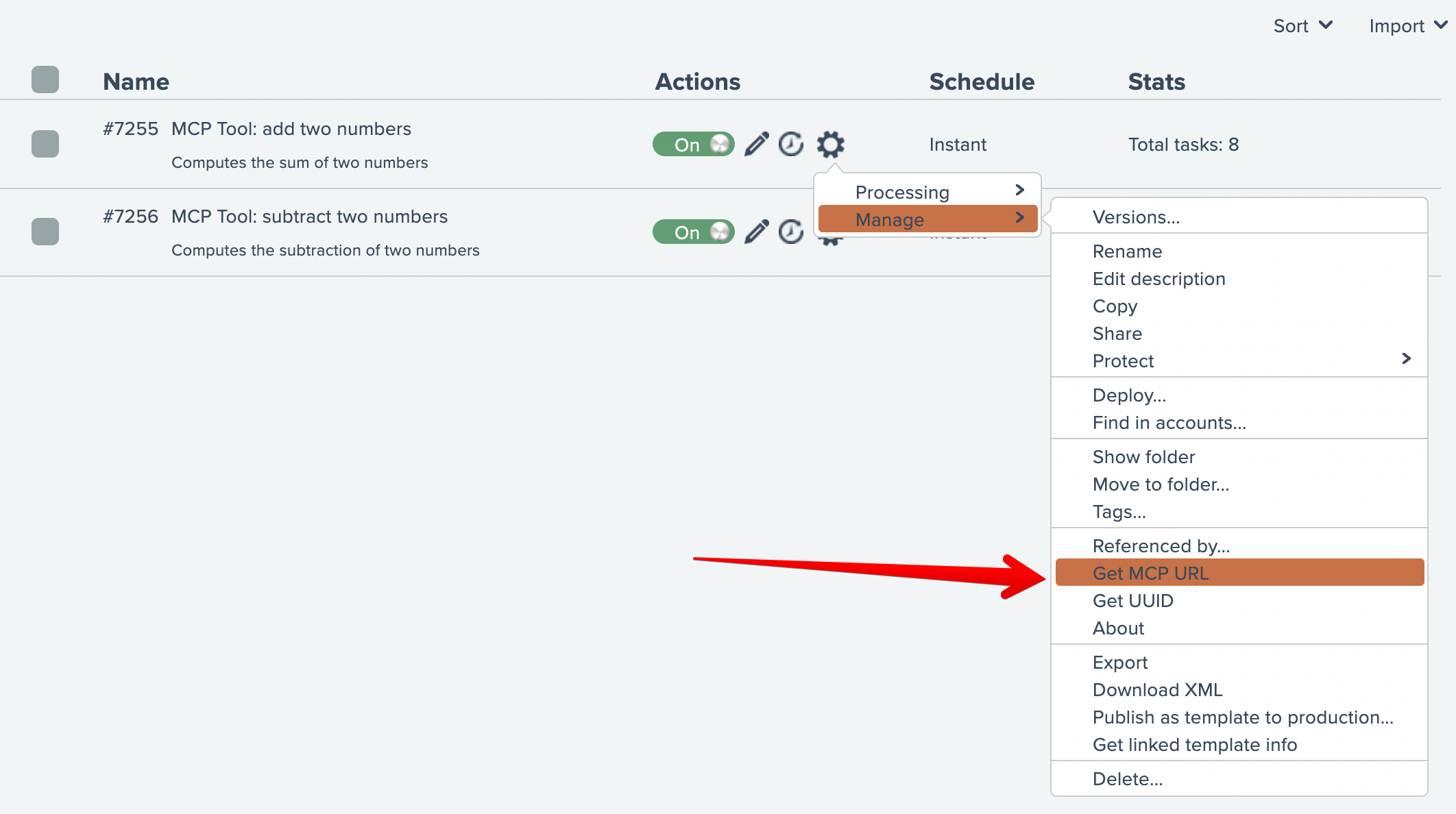Screen dimensions: 1456x814
Task: Click Download XML menu entry
Action: pyautogui.click(x=1157, y=690)
